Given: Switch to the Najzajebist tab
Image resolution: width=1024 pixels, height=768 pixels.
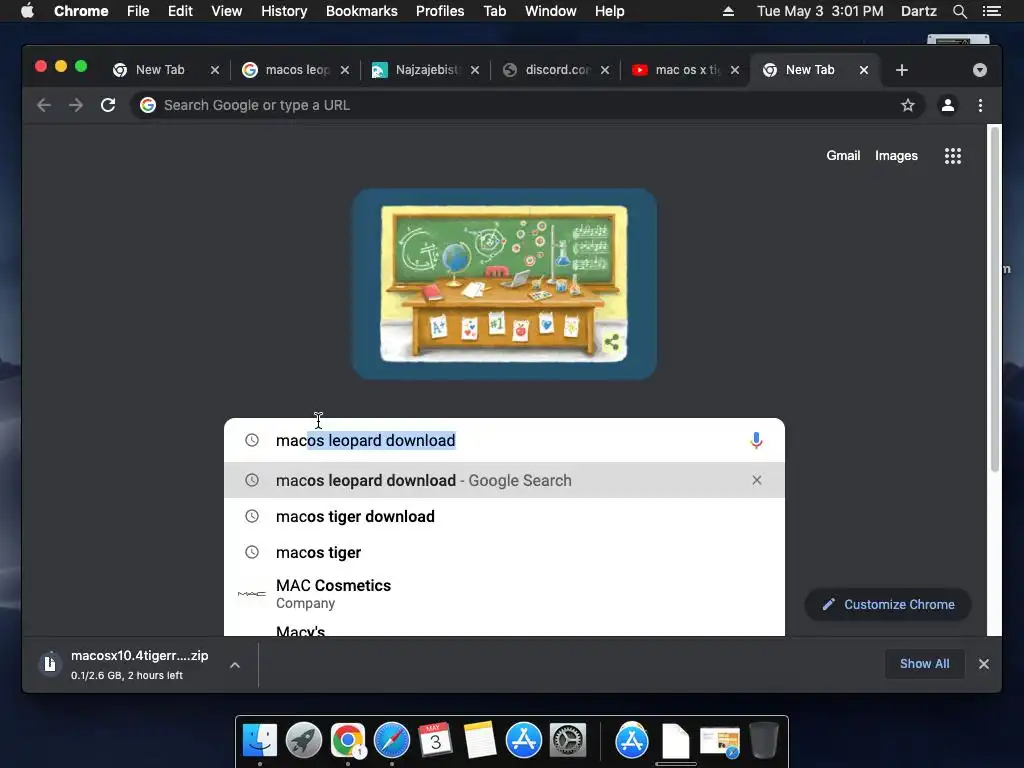Looking at the screenshot, I should (x=428, y=70).
